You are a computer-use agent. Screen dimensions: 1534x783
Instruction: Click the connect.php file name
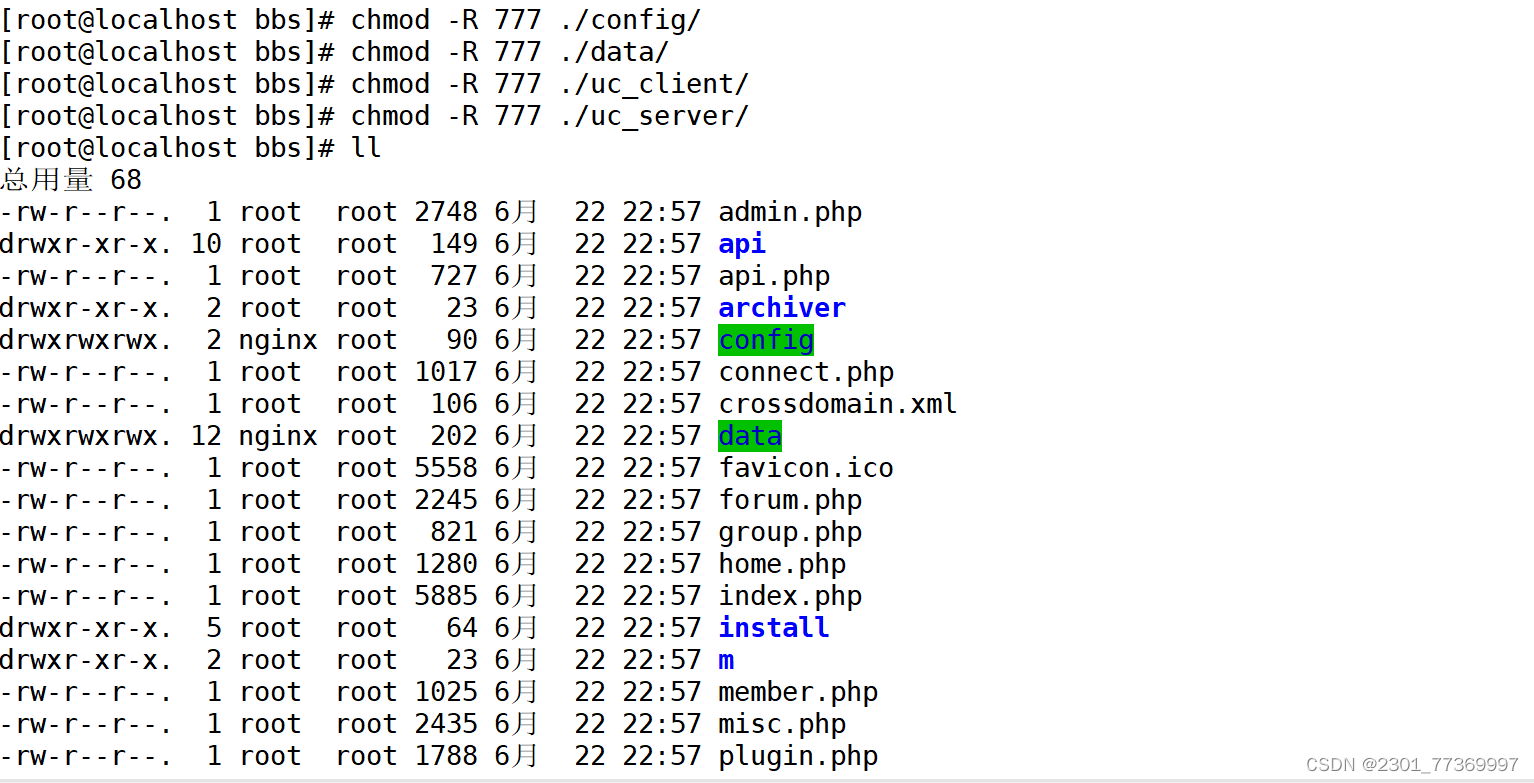[806, 372]
